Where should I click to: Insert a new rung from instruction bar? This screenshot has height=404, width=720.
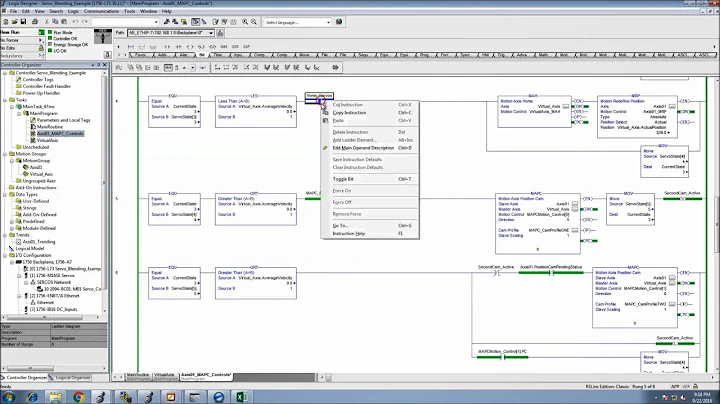[x=131, y=46]
